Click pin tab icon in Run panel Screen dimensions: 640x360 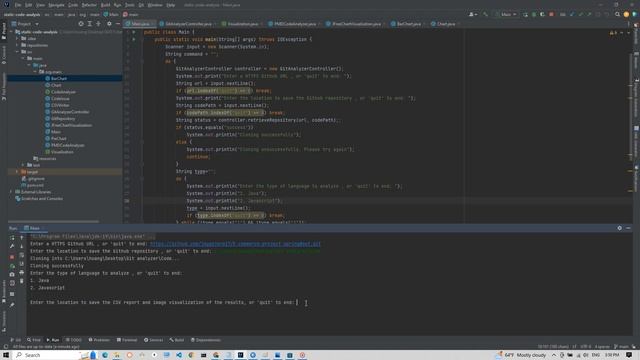click(x=12, y=304)
